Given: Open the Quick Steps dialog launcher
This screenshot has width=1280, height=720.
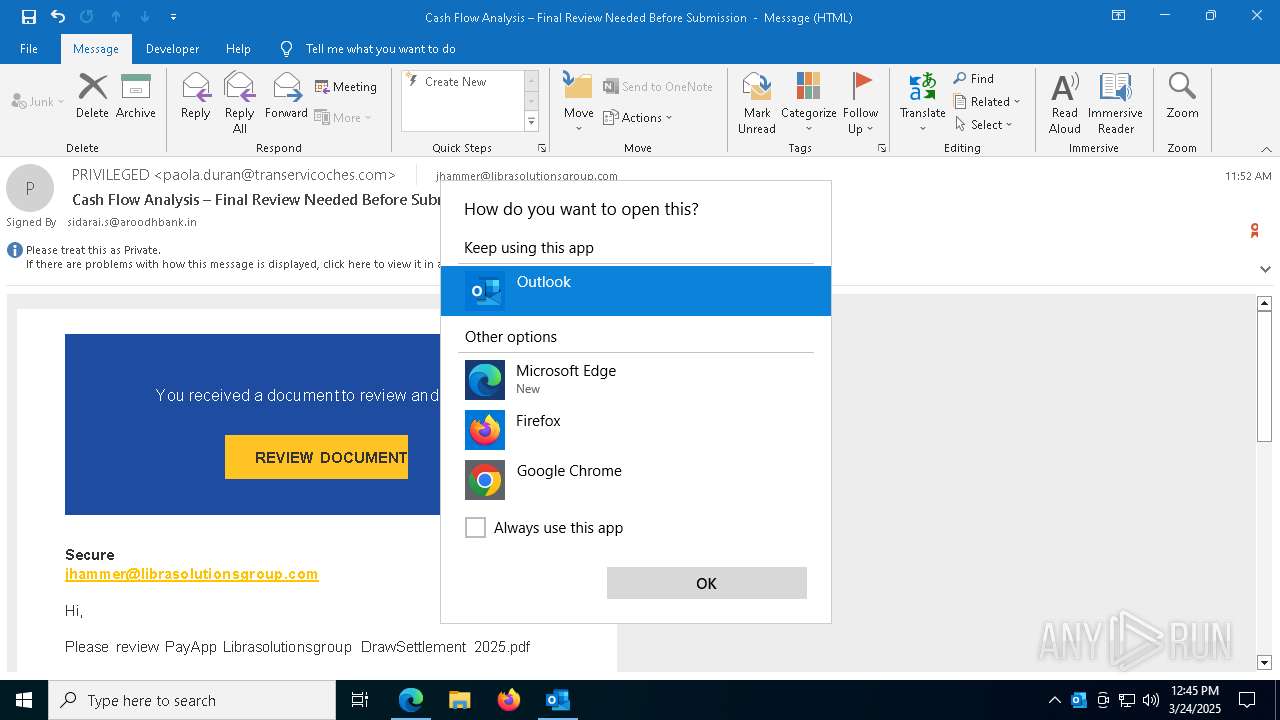Looking at the screenshot, I should click(x=542, y=148).
